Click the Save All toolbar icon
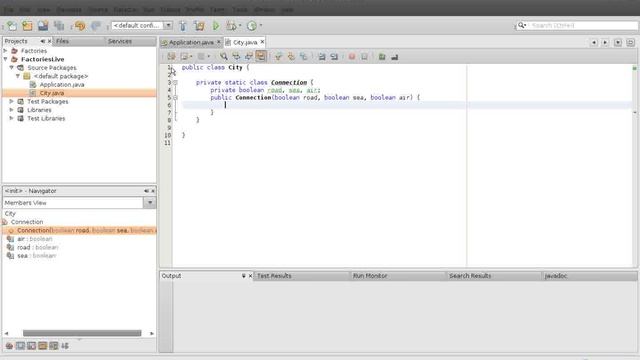640x360 pixels. 59,26
